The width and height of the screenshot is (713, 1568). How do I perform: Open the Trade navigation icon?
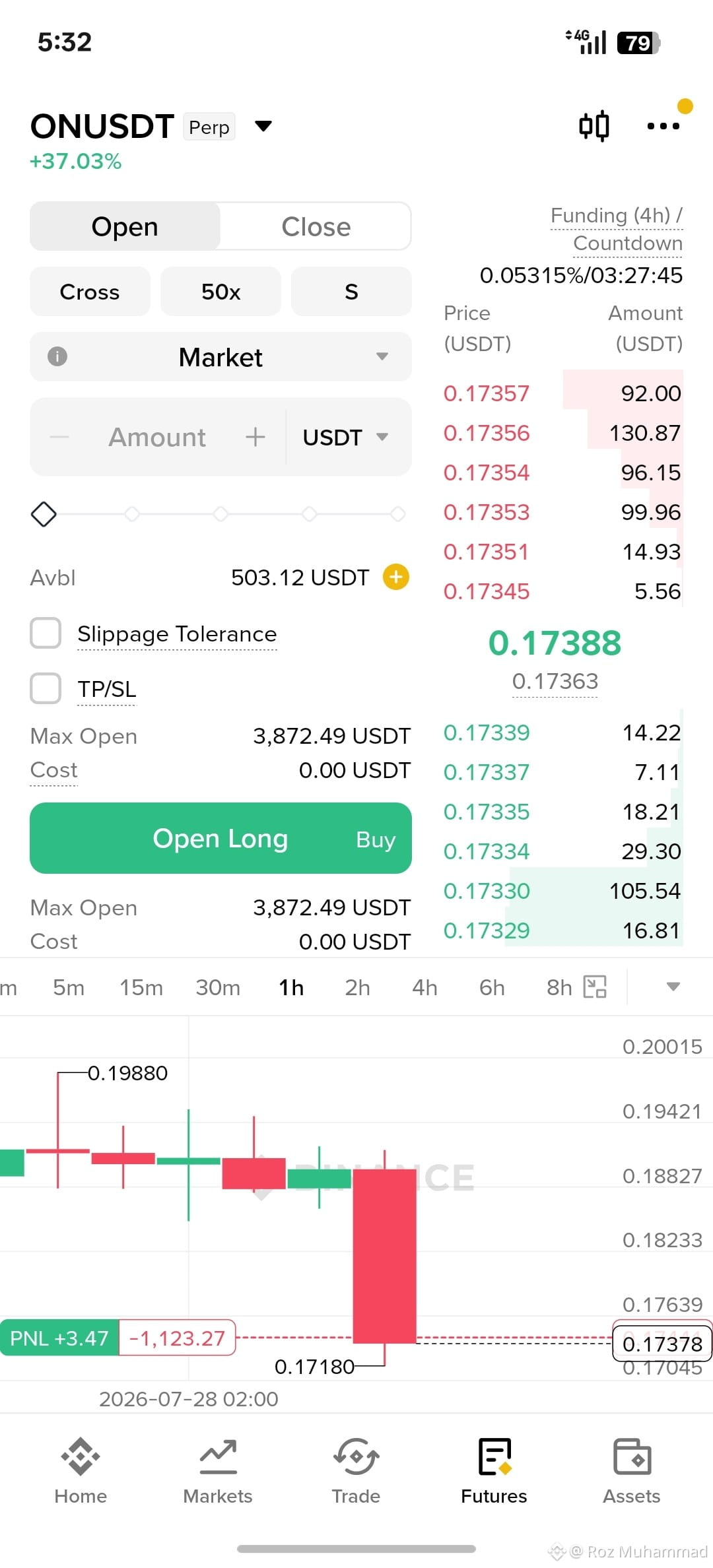[x=356, y=1456]
